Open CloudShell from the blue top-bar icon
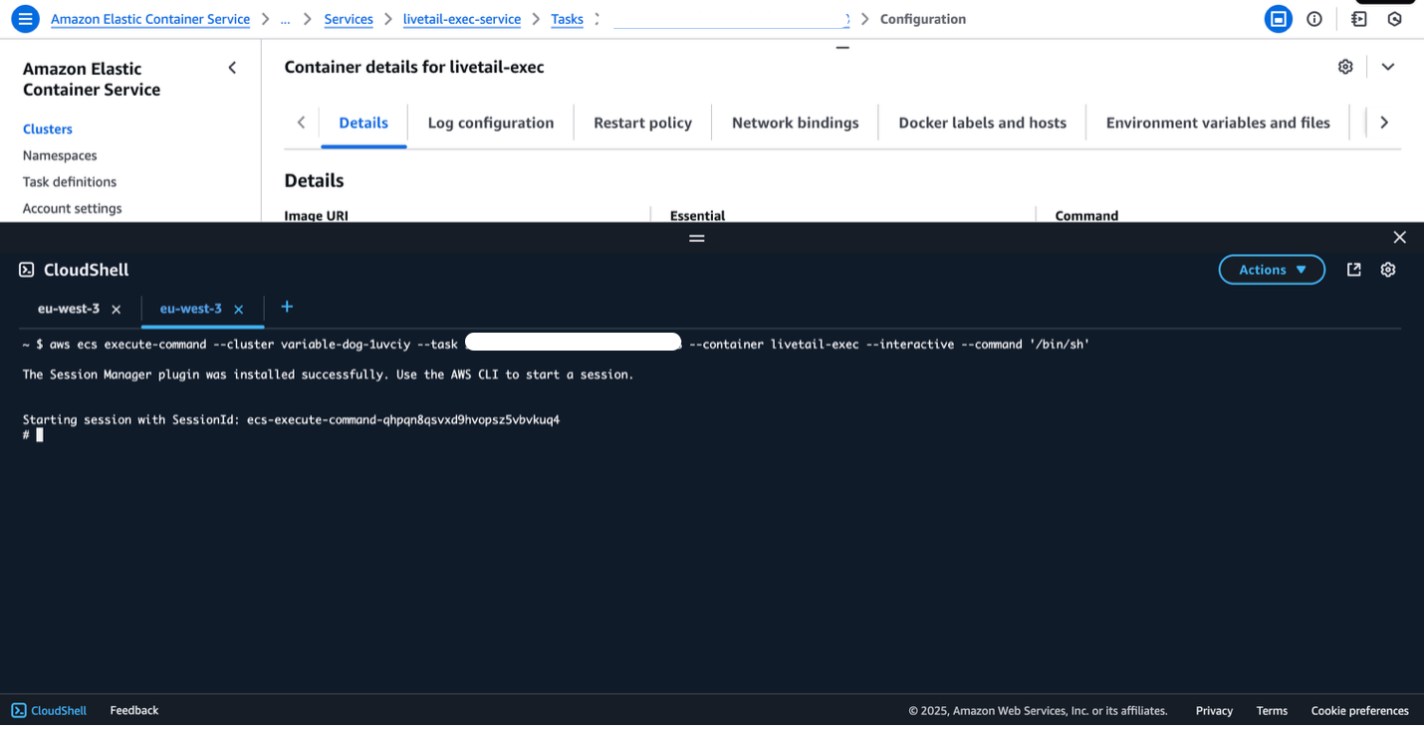 (1278, 18)
